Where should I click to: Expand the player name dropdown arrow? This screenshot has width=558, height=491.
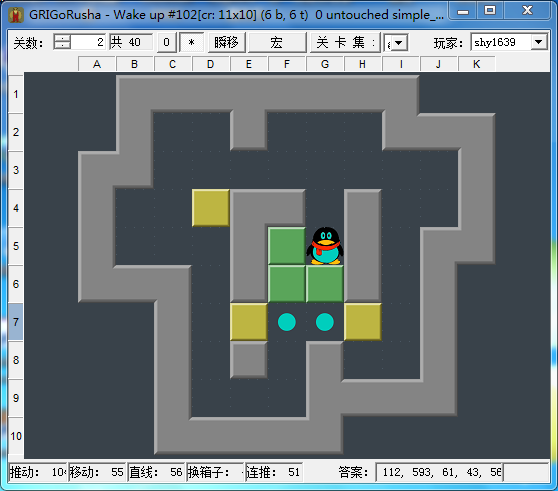coord(539,42)
